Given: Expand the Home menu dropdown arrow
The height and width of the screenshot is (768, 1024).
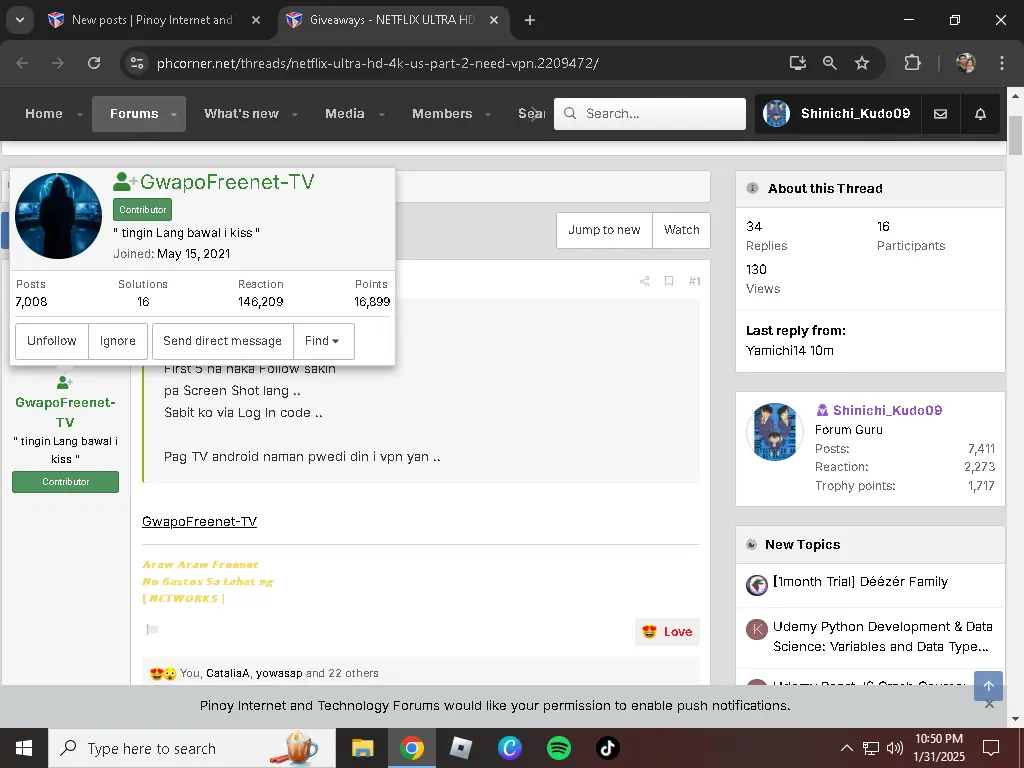Looking at the screenshot, I should pyautogui.click(x=80, y=114).
